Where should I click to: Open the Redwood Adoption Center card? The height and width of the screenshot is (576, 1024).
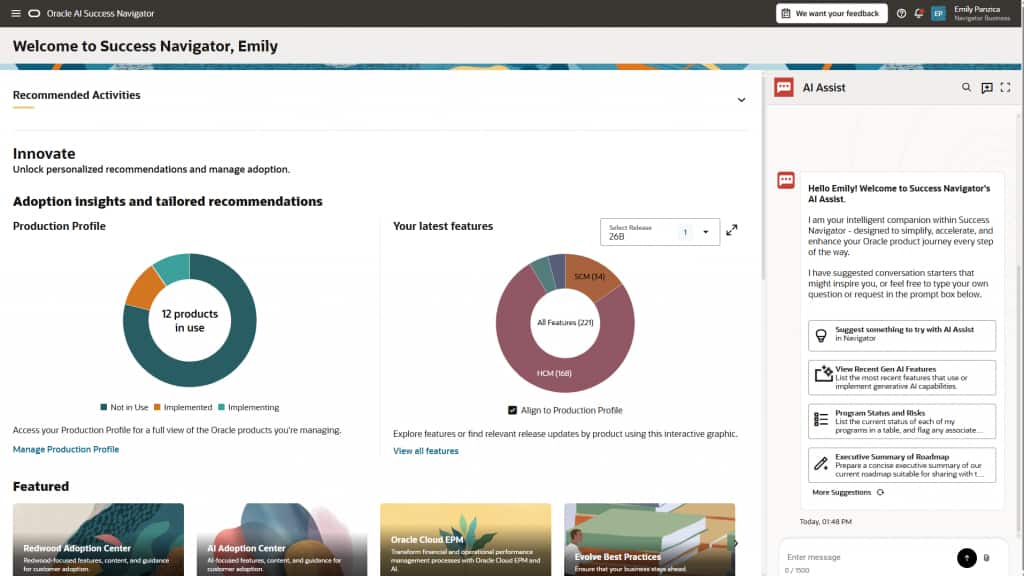[x=99, y=539]
